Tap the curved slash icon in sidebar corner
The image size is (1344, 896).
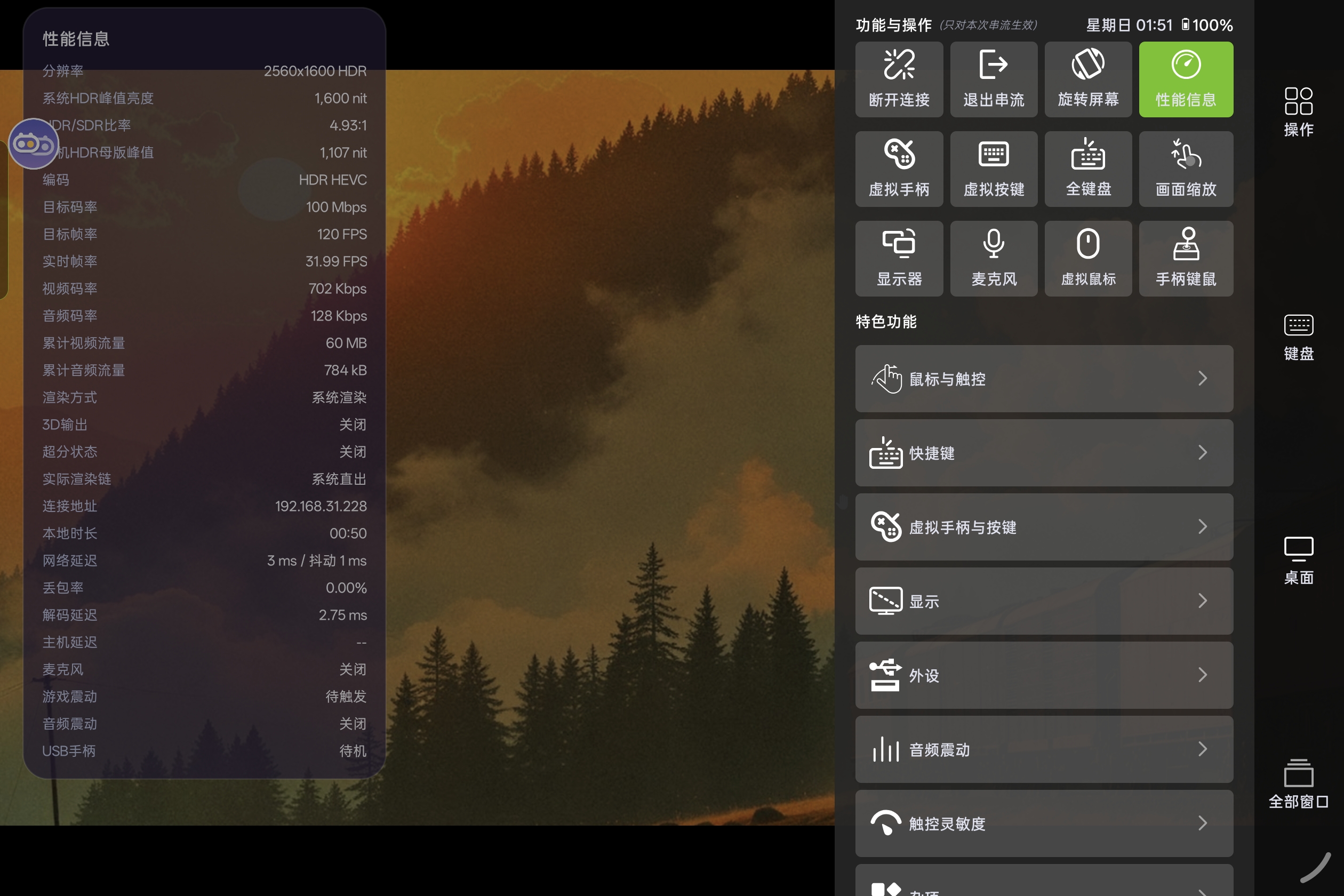pyautogui.click(x=1315, y=867)
